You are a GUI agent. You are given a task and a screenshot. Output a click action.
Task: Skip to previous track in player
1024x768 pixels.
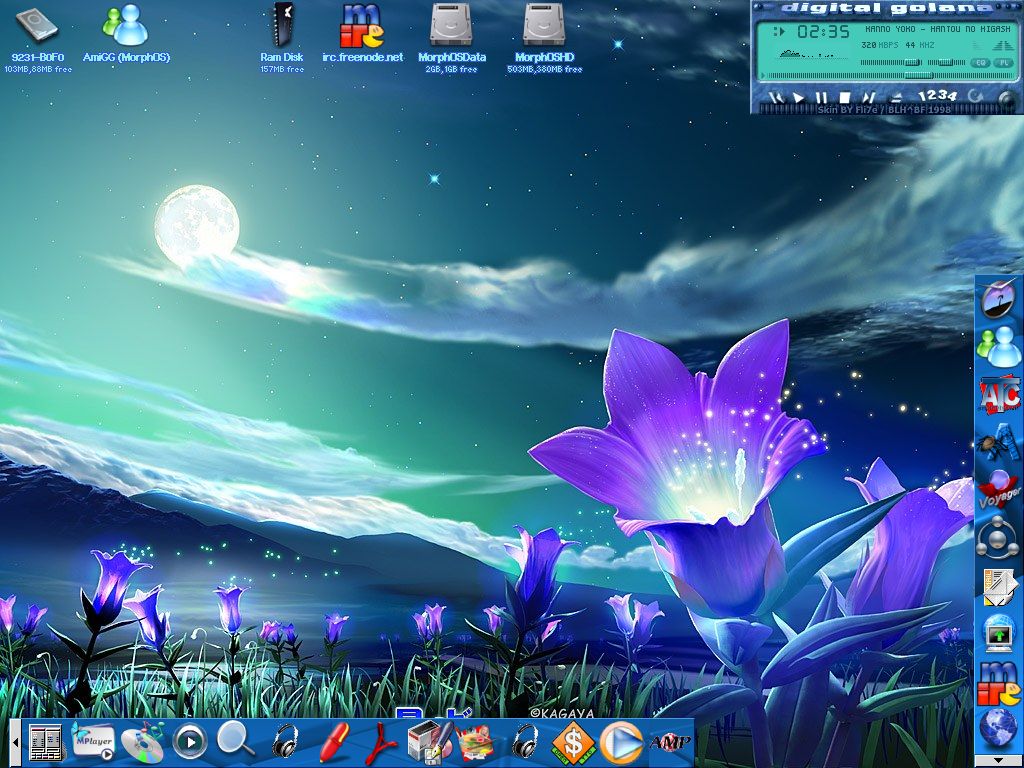click(x=776, y=98)
